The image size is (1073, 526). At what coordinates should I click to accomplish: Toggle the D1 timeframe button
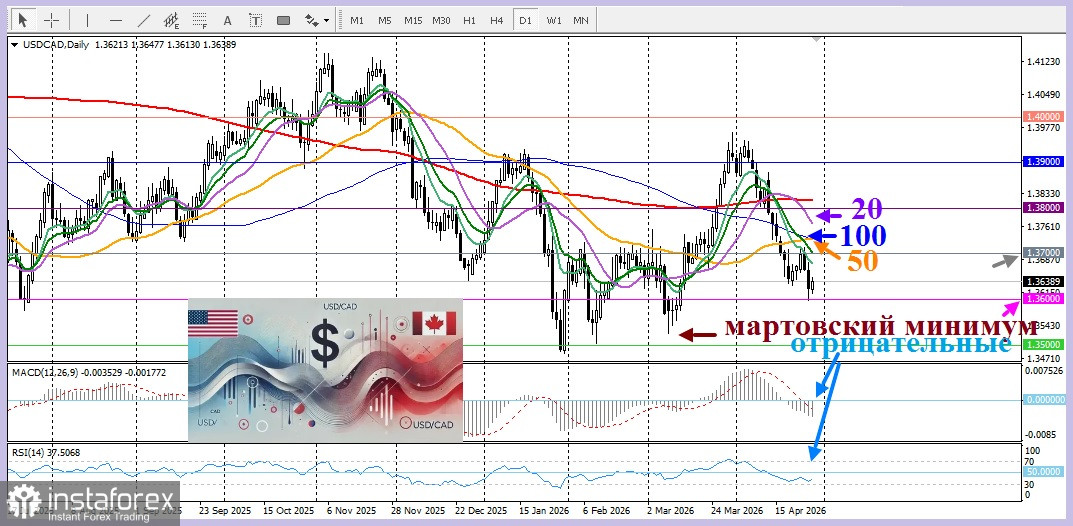[525, 20]
